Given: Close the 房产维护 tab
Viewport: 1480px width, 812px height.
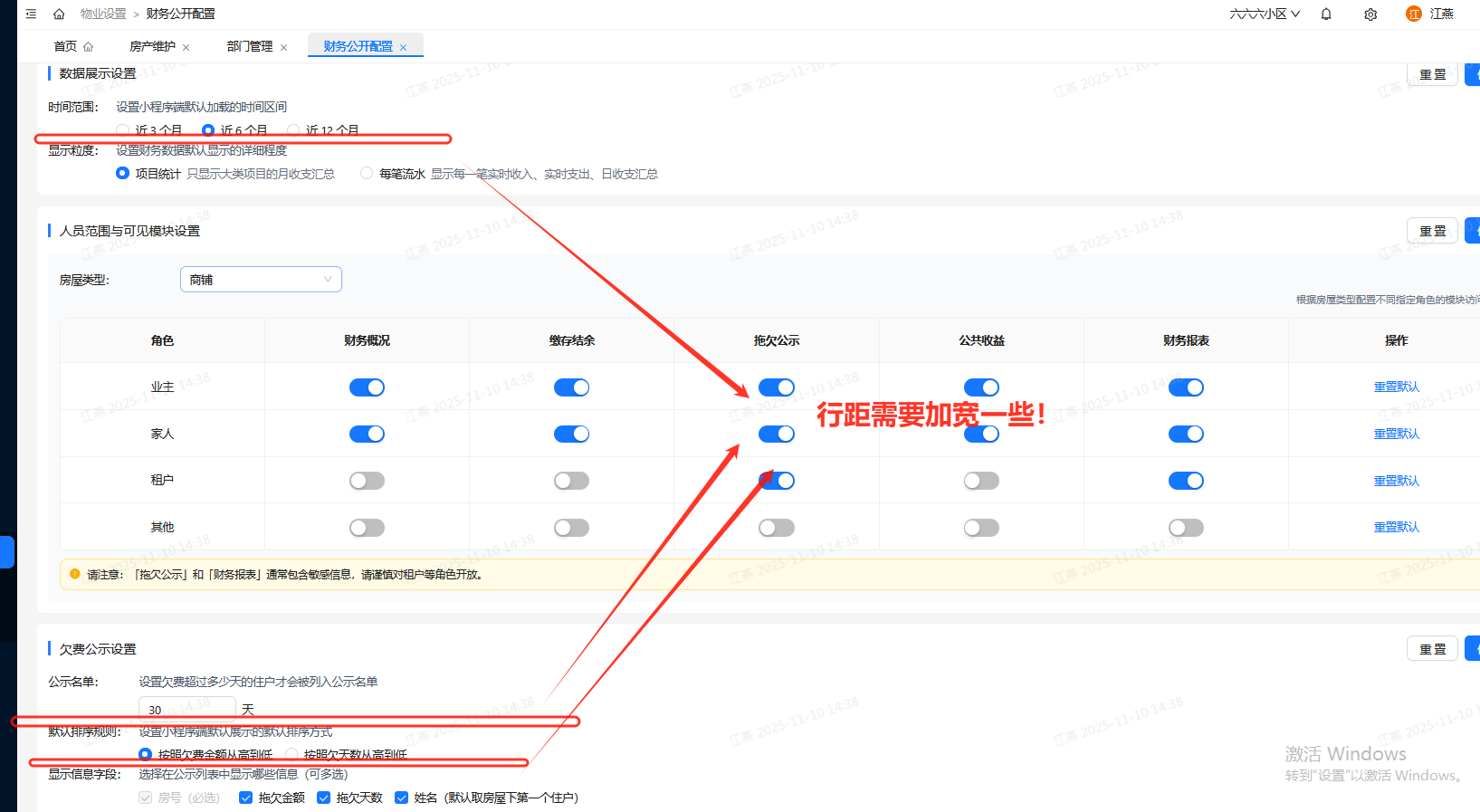Looking at the screenshot, I should pyautogui.click(x=186, y=47).
